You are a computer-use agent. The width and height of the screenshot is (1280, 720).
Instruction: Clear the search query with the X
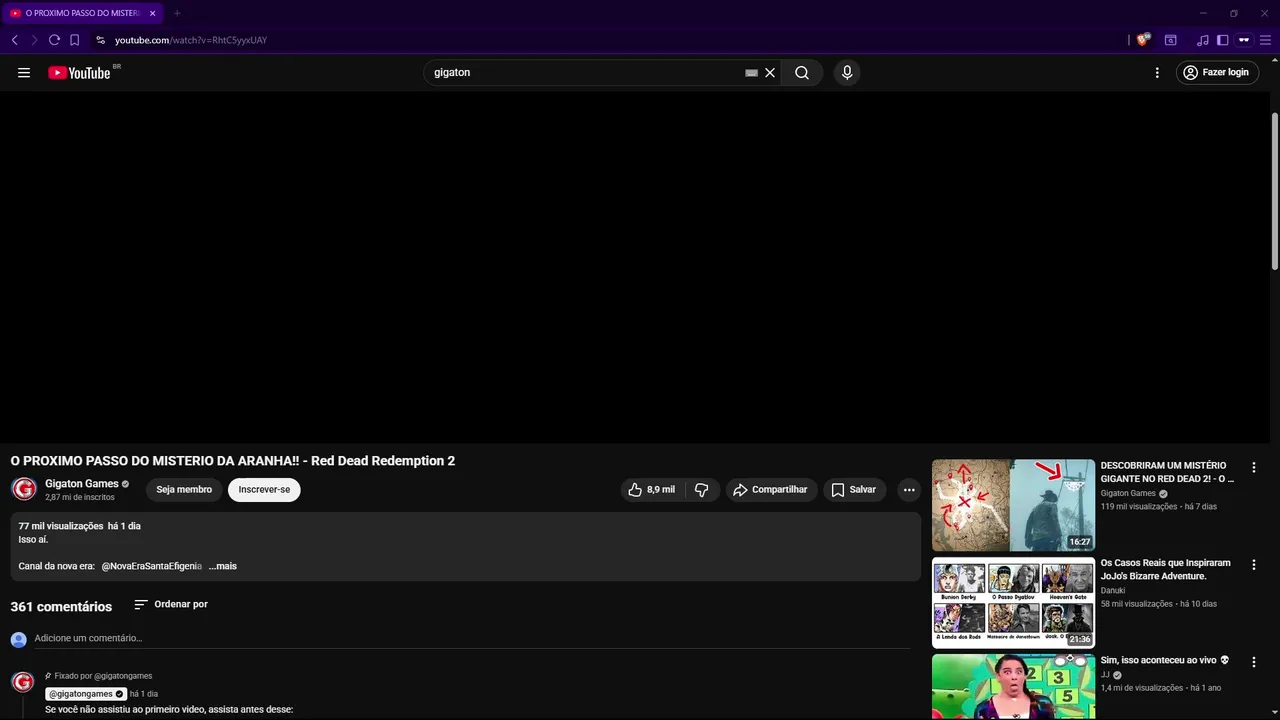point(770,73)
